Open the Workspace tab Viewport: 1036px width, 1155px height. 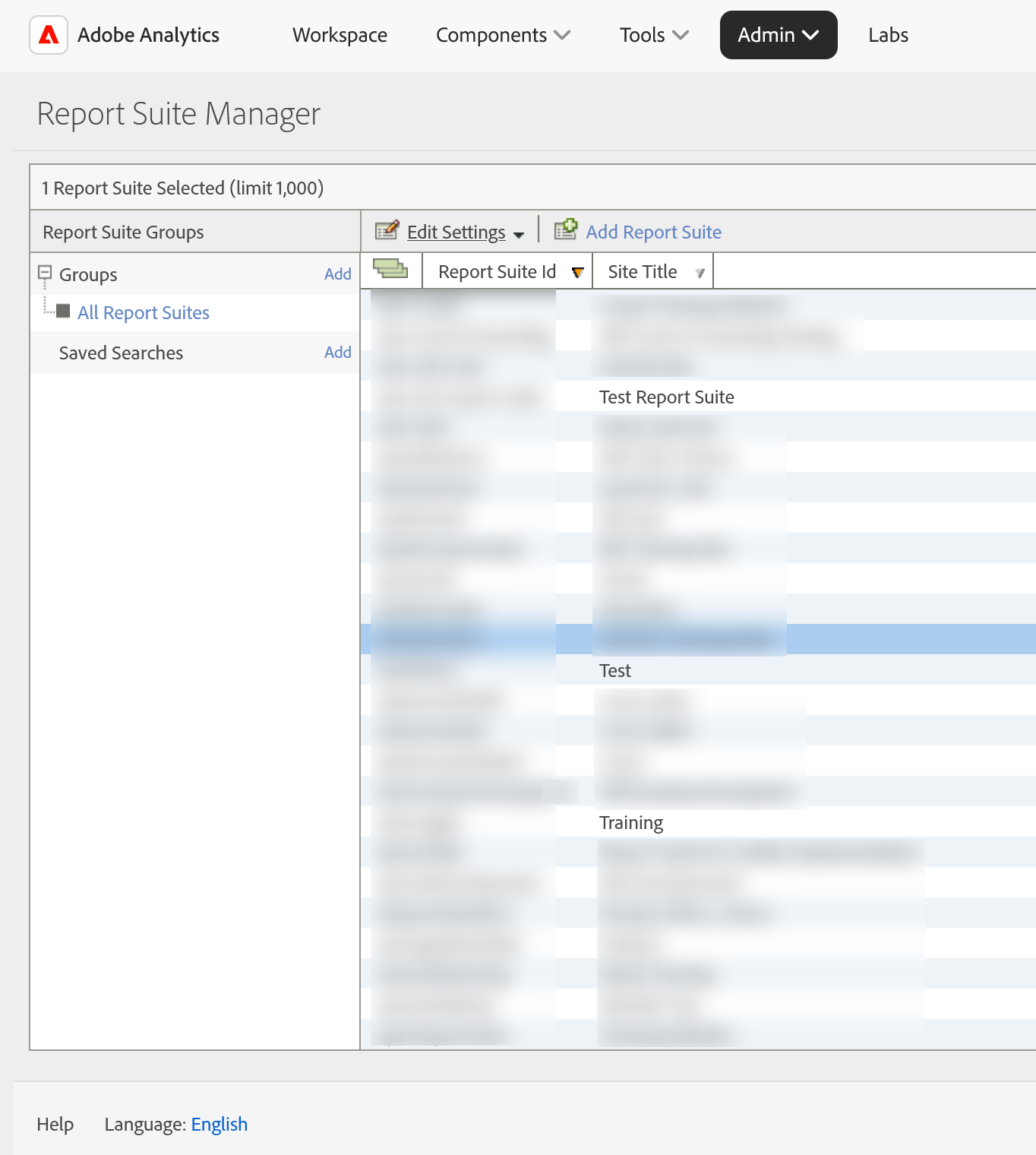pyautogui.click(x=340, y=35)
